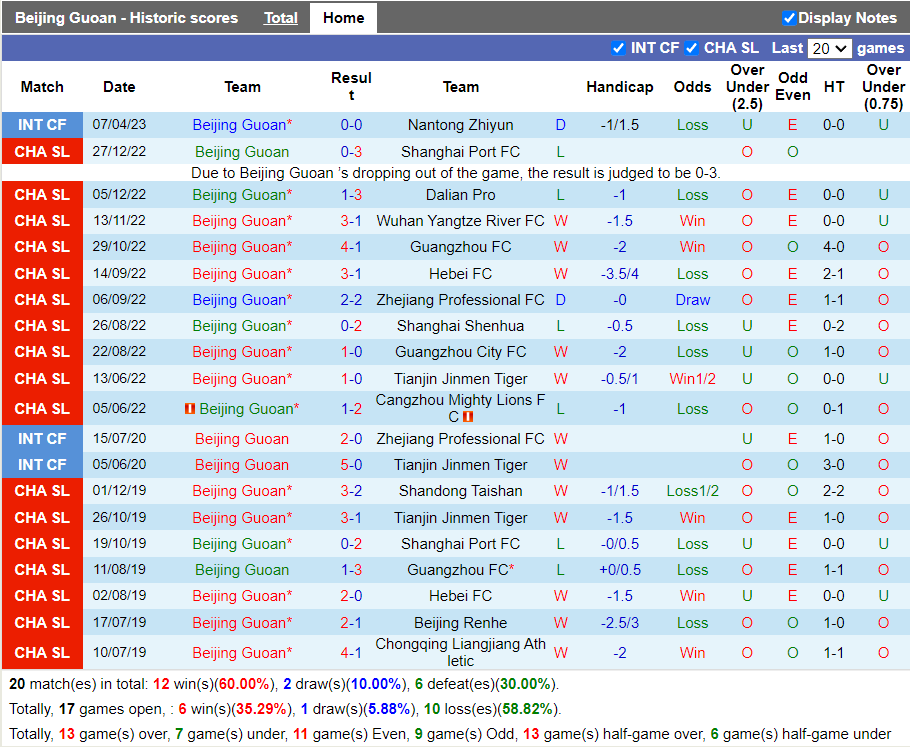The height and width of the screenshot is (747, 910).
Task: Click the Dalian Pro team name
Action: coord(460,195)
